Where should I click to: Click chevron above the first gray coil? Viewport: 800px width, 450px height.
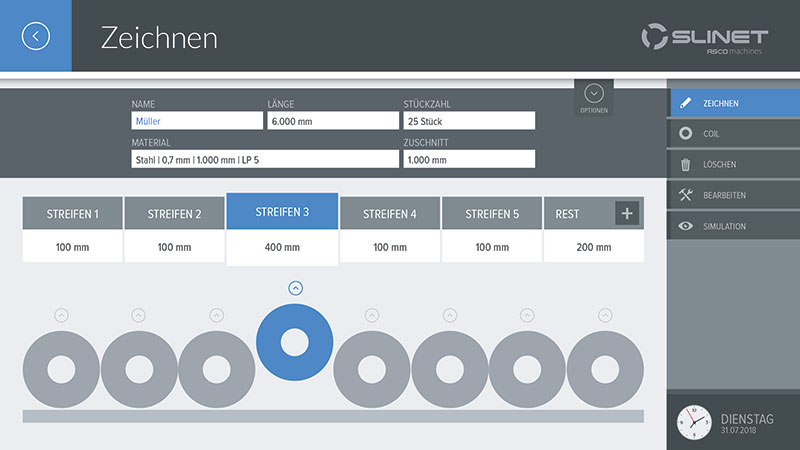point(61,315)
